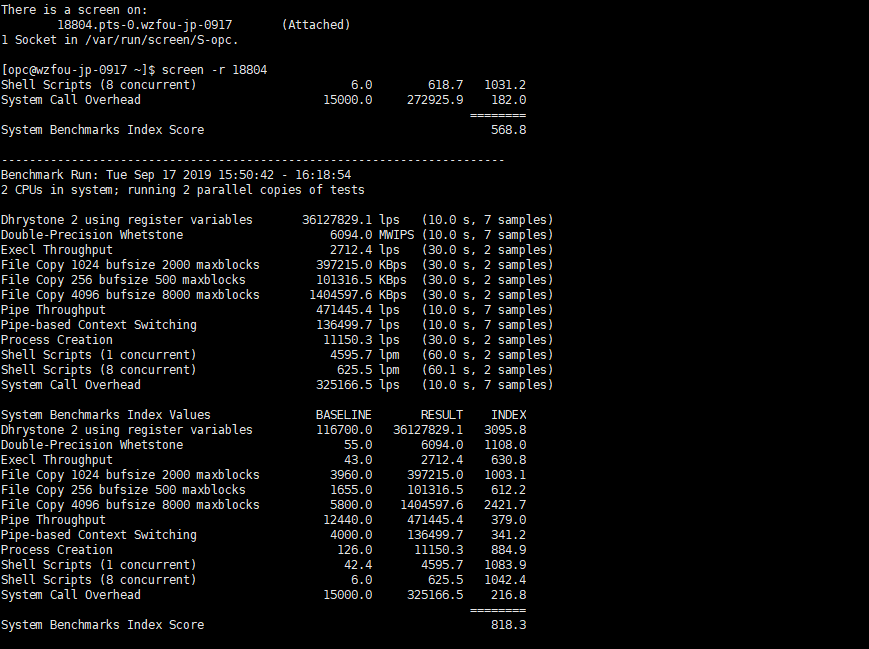Select the socket path /var/run/screen/S-opc.
869x649 pixels.
click(x=159, y=40)
